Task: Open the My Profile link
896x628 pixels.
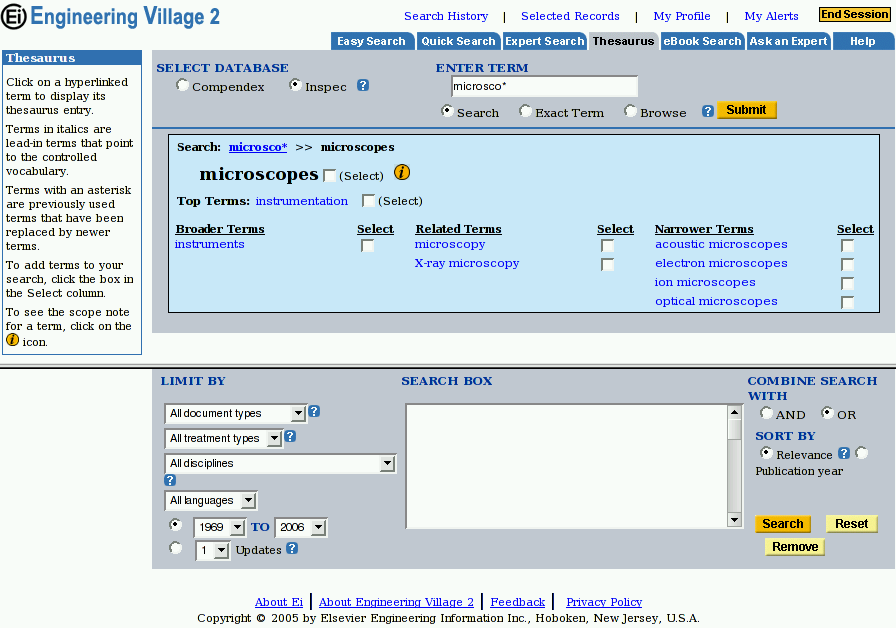Action: click(x=682, y=16)
